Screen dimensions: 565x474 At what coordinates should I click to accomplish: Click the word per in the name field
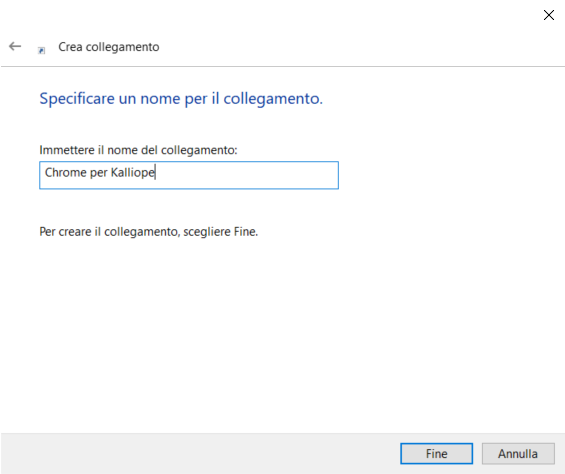click(99, 173)
